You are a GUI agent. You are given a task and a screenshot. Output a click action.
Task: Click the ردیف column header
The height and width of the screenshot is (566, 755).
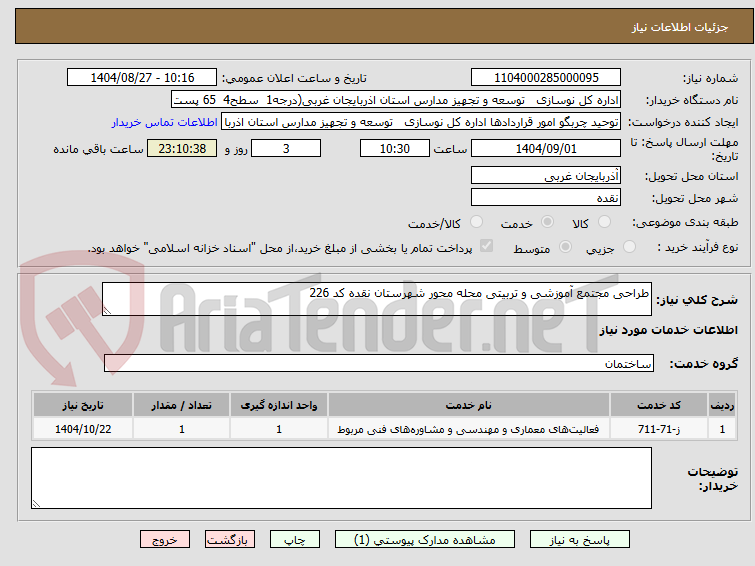click(722, 405)
